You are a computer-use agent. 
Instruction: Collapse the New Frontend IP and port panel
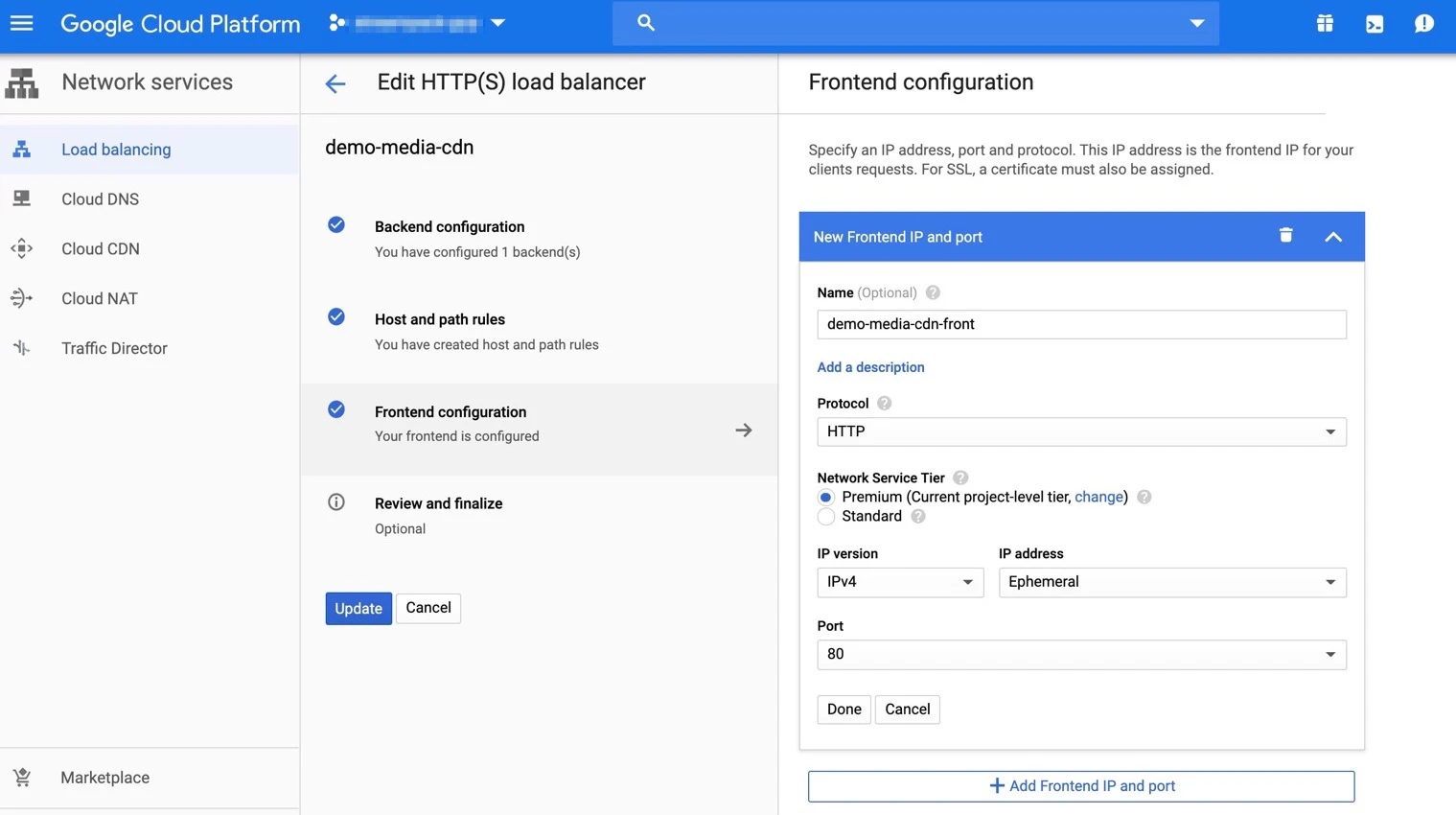(x=1333, y=237)
